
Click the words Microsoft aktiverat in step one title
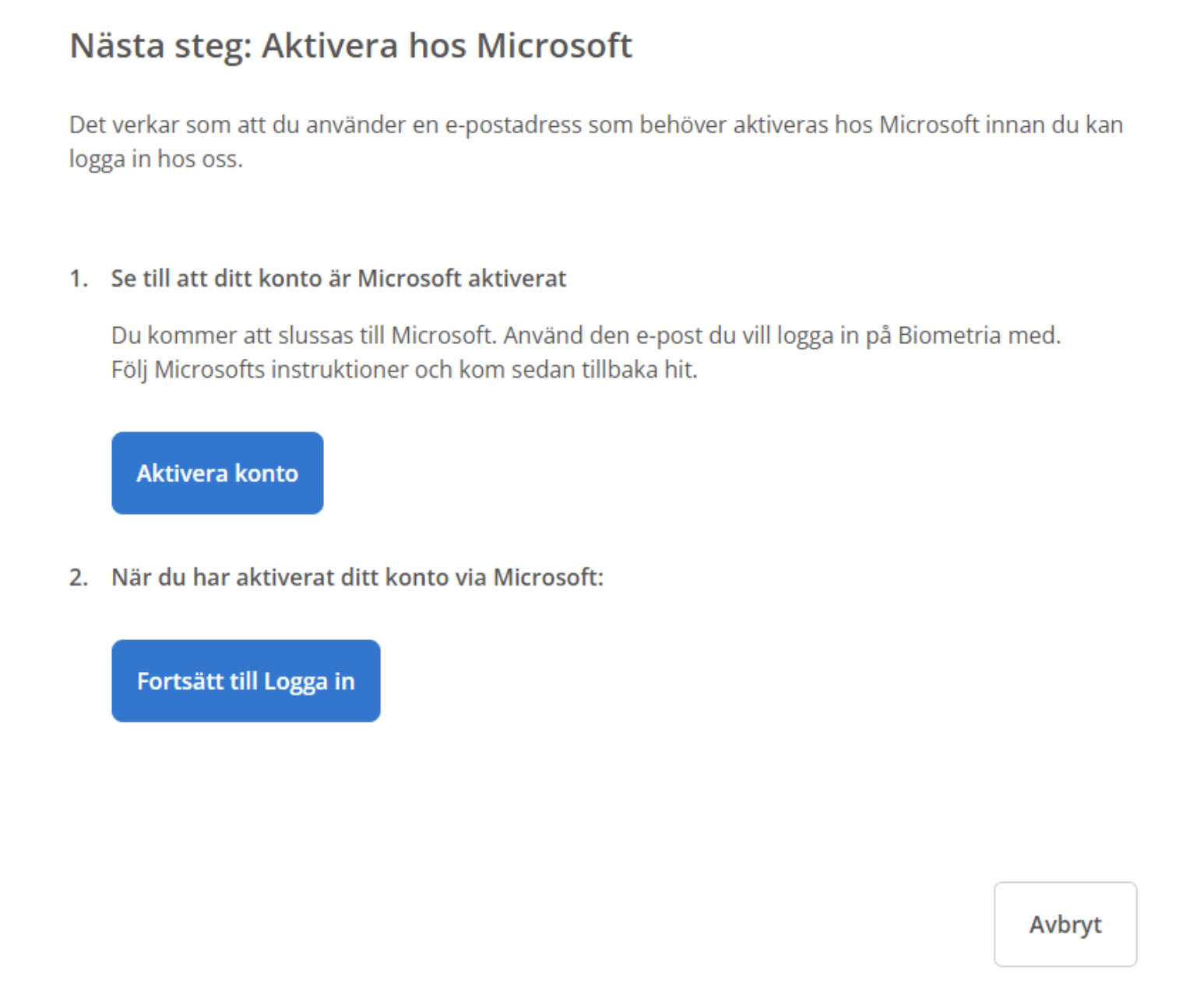462,278
